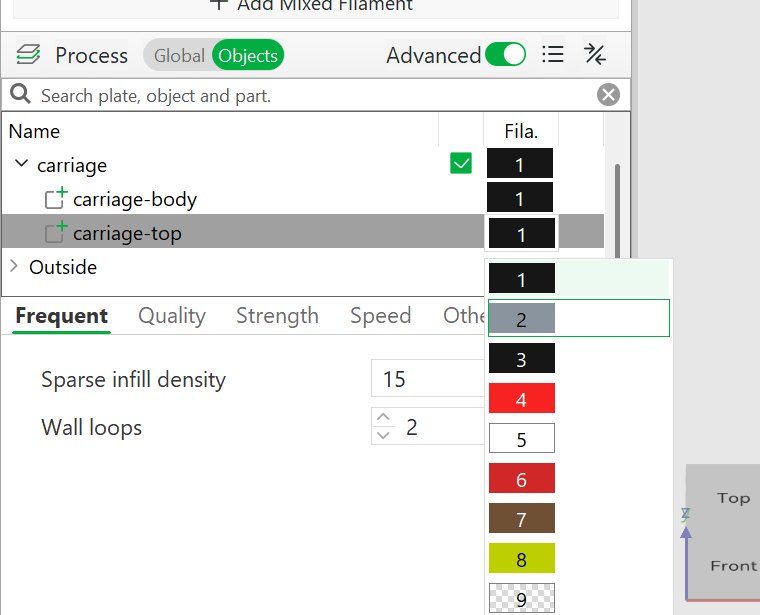The image size is (760, 615).
Task: Open filament selector for carriage-body row
Action: click(520, 197)
